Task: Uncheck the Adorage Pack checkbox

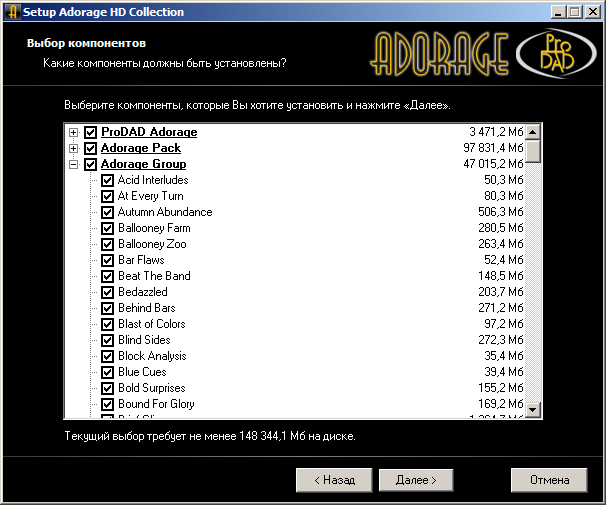Action: (x=90, y=148)
